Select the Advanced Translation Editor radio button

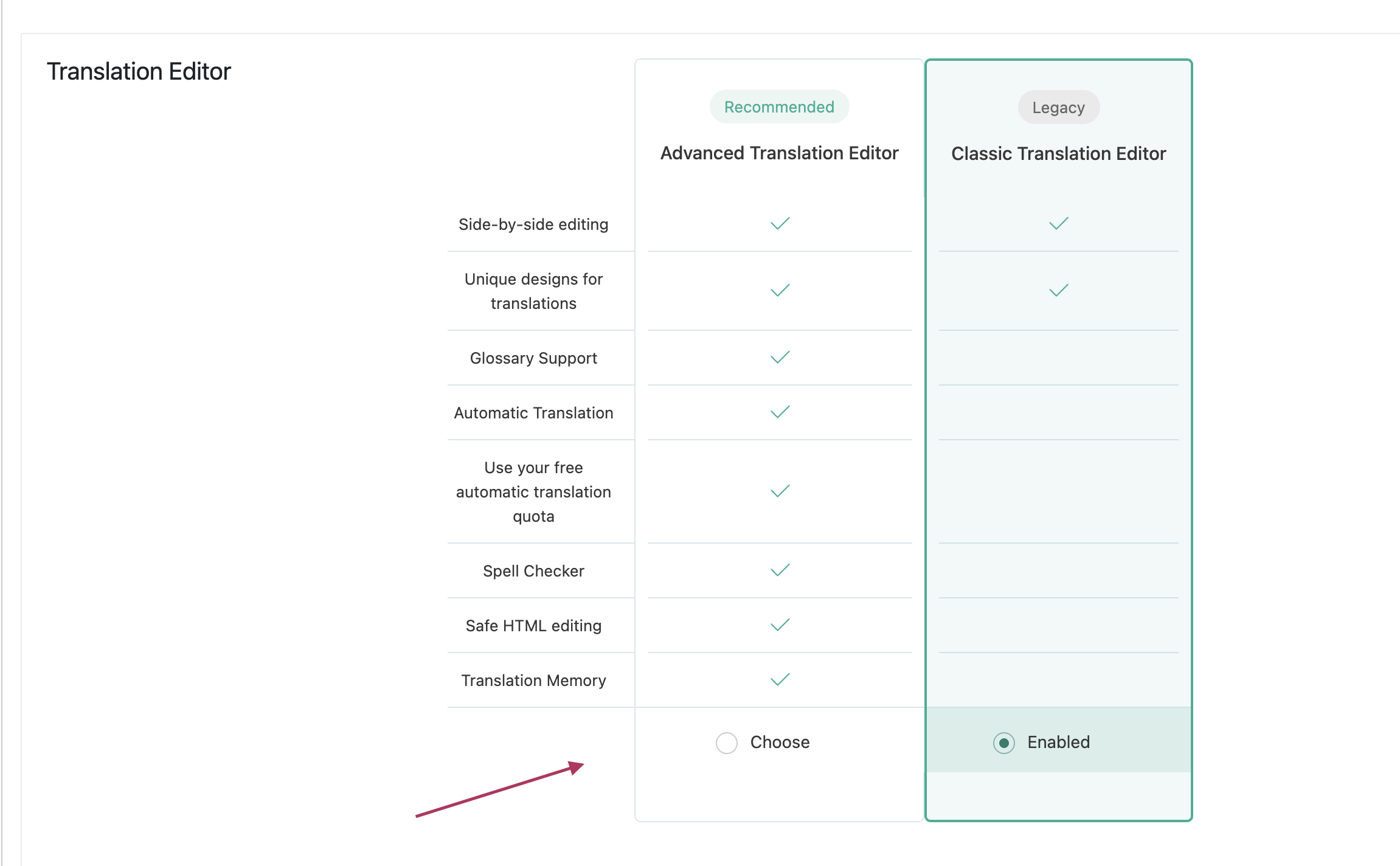point(726,743)
